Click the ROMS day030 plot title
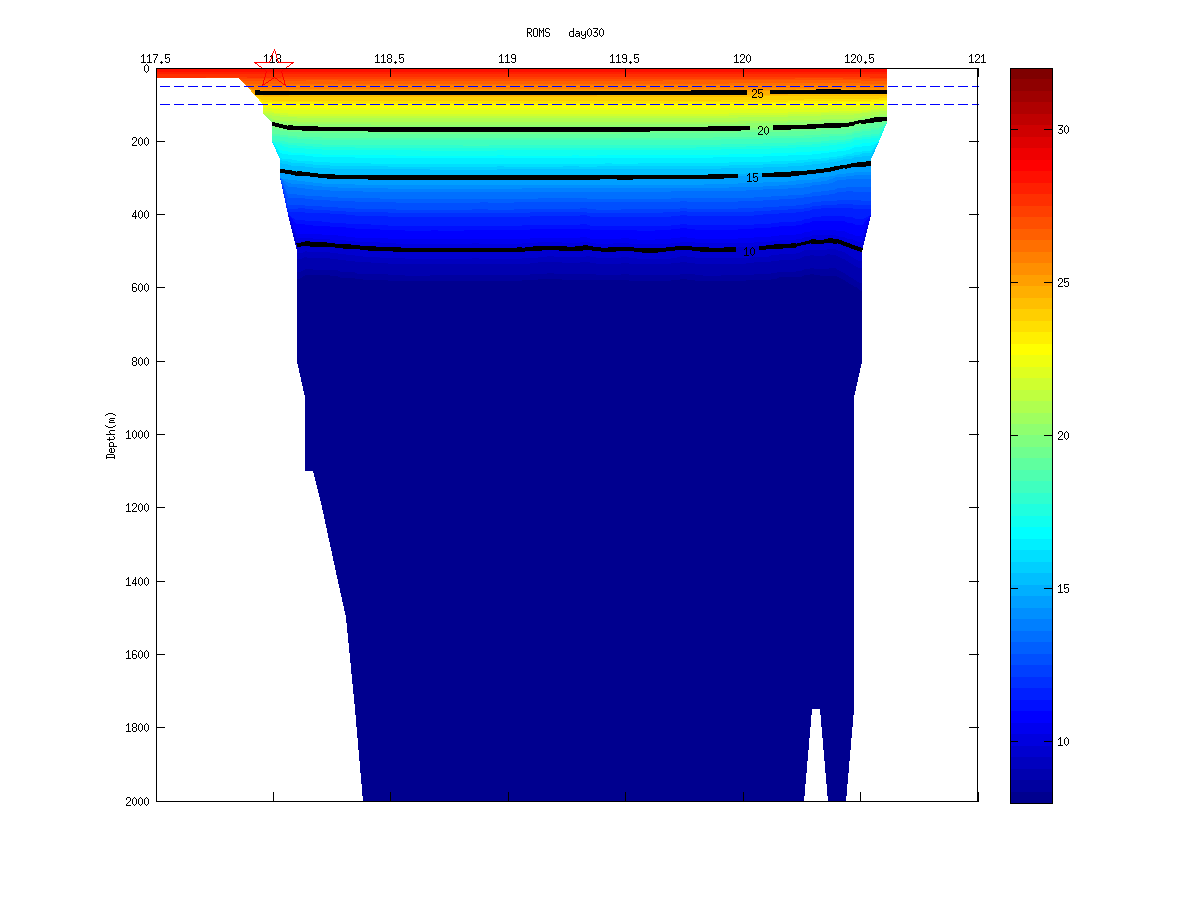 [x=565, y=33]
